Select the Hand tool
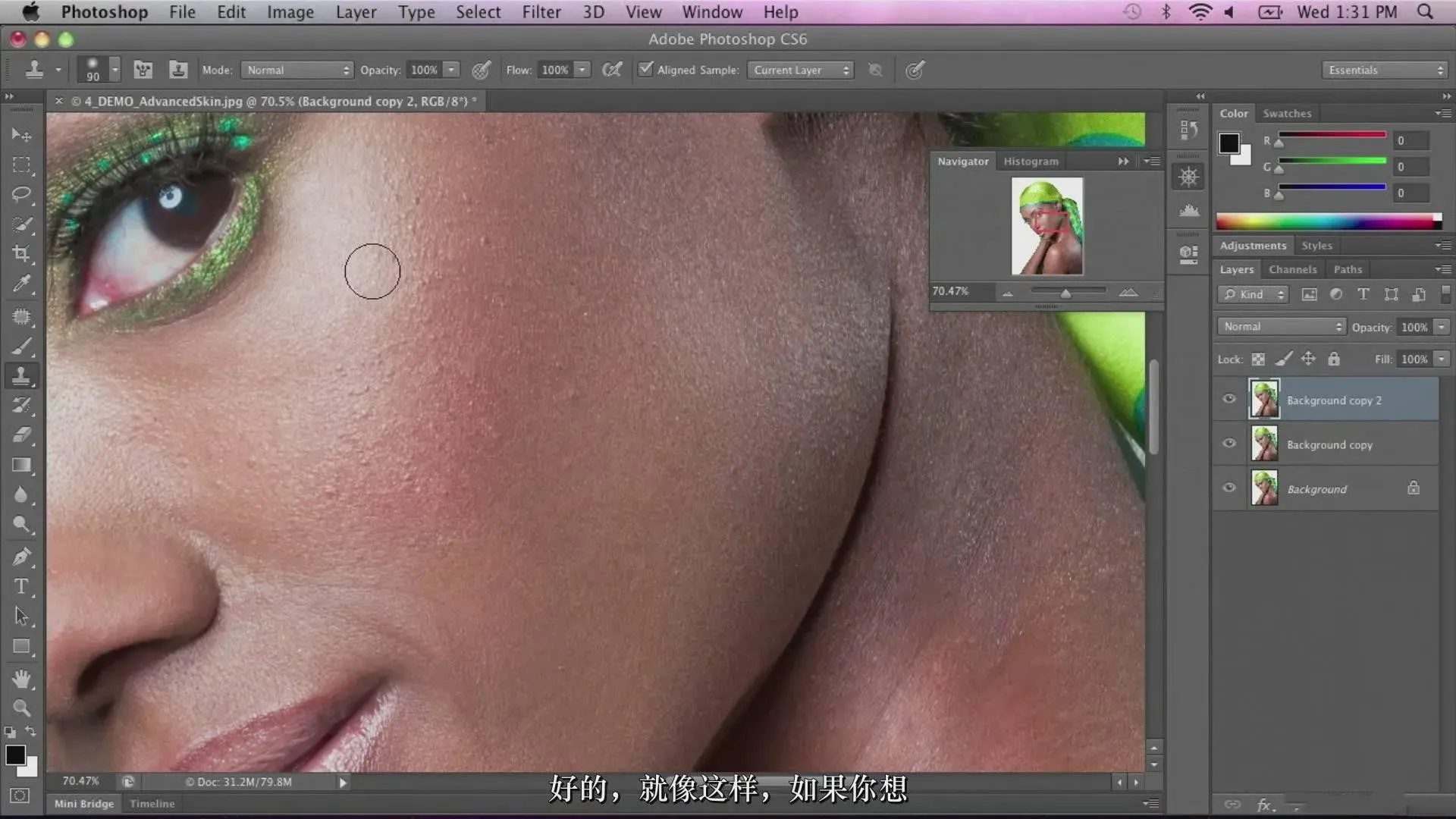 pos(21,679)
